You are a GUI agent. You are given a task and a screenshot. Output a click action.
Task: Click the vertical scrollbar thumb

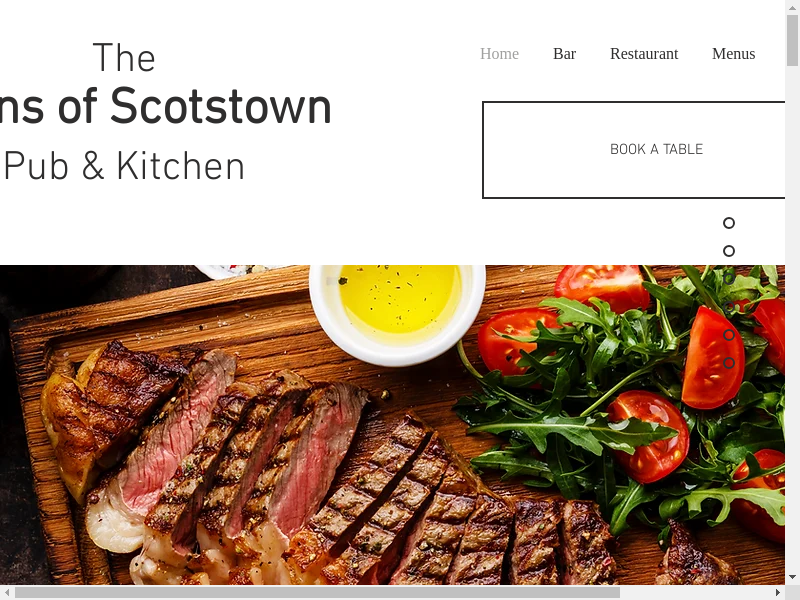click(792, 41)
